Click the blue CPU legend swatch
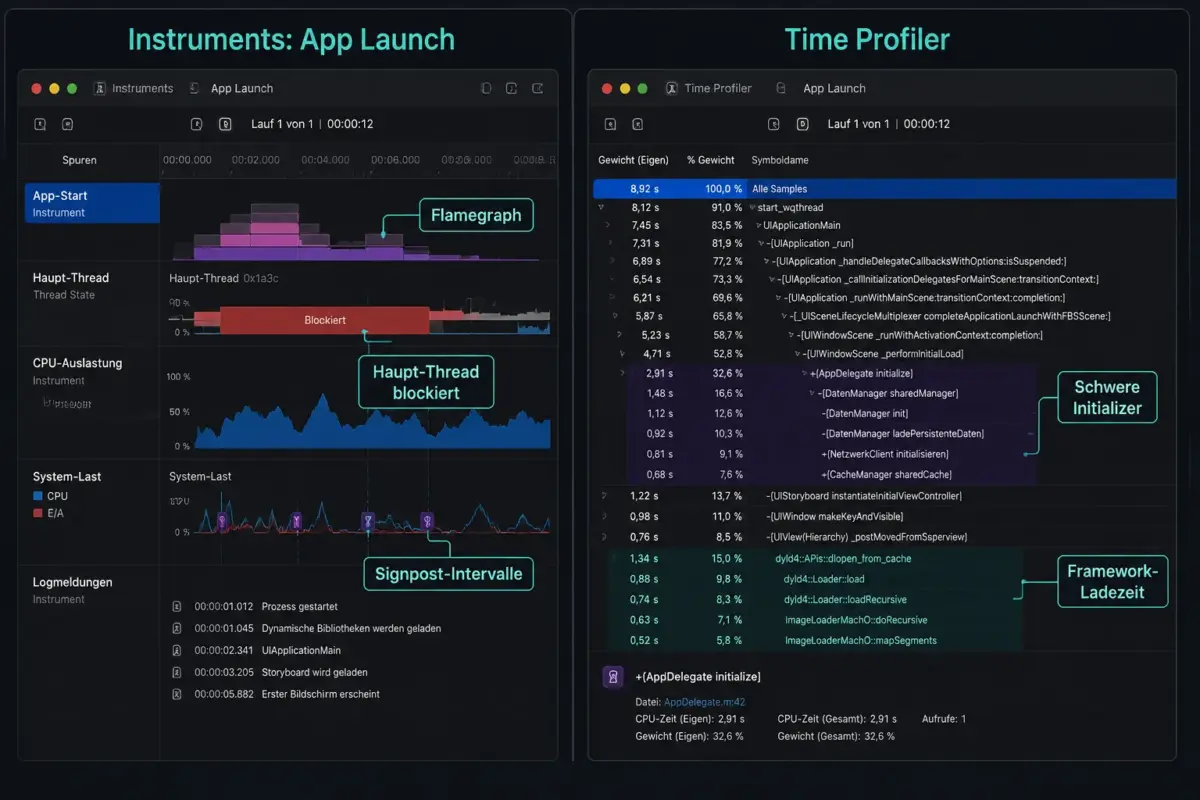Viewport: 1200px width, 800px height. tap(38, 496)
